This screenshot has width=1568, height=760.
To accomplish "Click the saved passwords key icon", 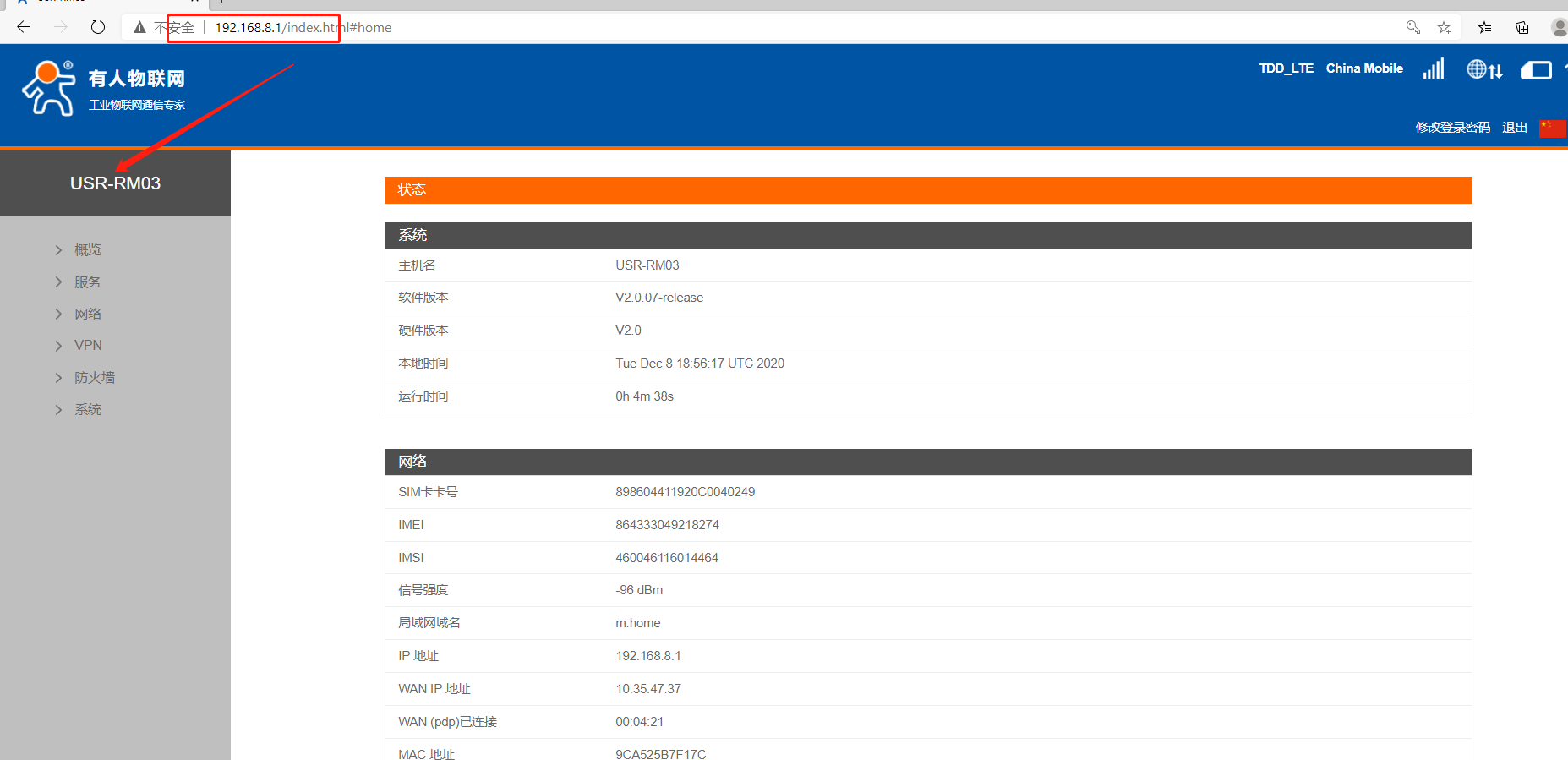I will pos(1412,28).
